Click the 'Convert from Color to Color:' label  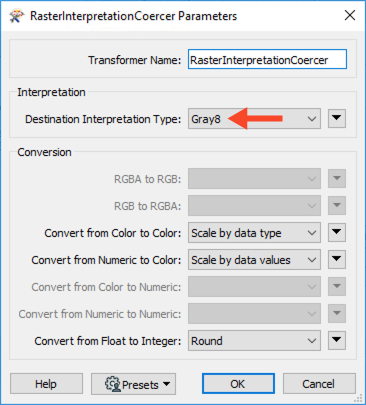[x=113, y=233]
